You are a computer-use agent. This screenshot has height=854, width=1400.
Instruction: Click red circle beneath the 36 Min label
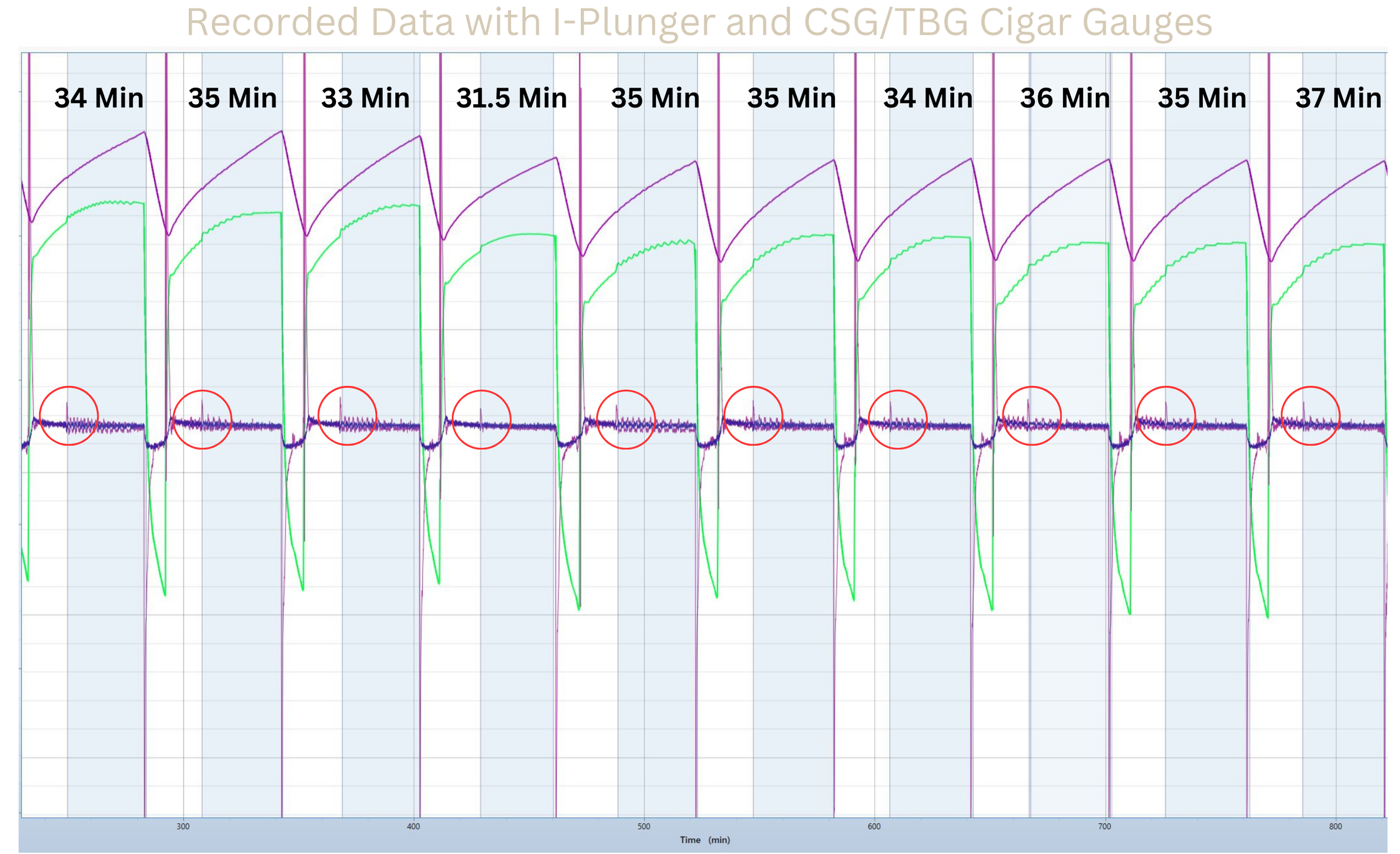[x=1032, y=416]
